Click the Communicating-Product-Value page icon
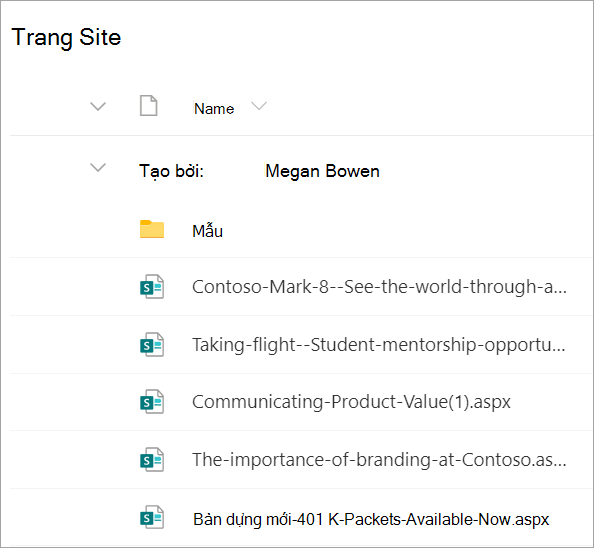The height and width of the screenshot is (548, 594). point(152,401)
